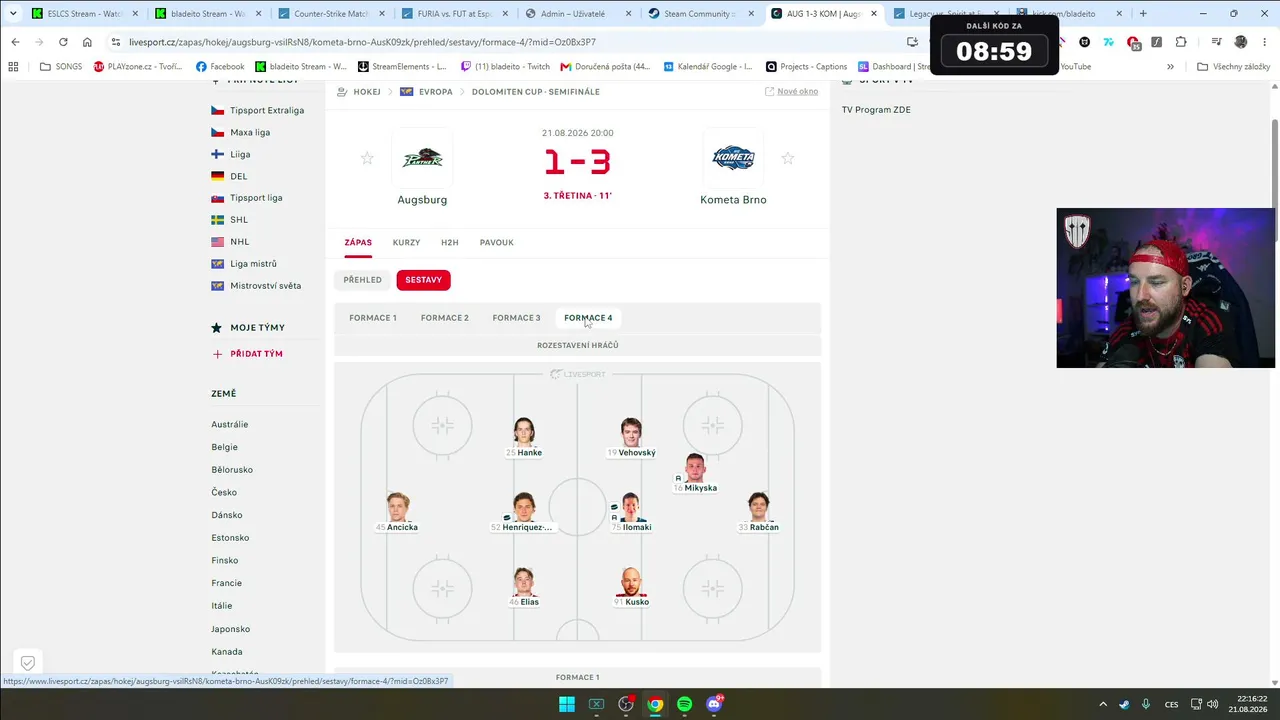
Task: Open the Kalendář Google bookmark
Action: 707,67
